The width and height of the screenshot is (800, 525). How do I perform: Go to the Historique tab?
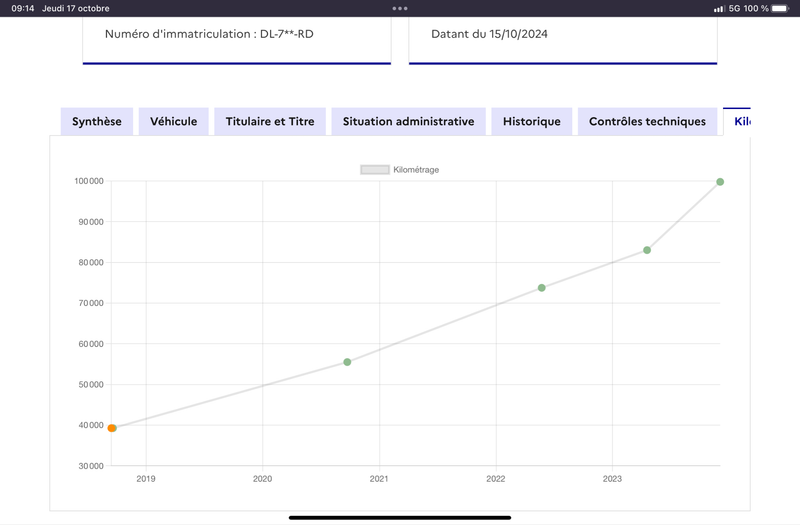pos(532,121)
